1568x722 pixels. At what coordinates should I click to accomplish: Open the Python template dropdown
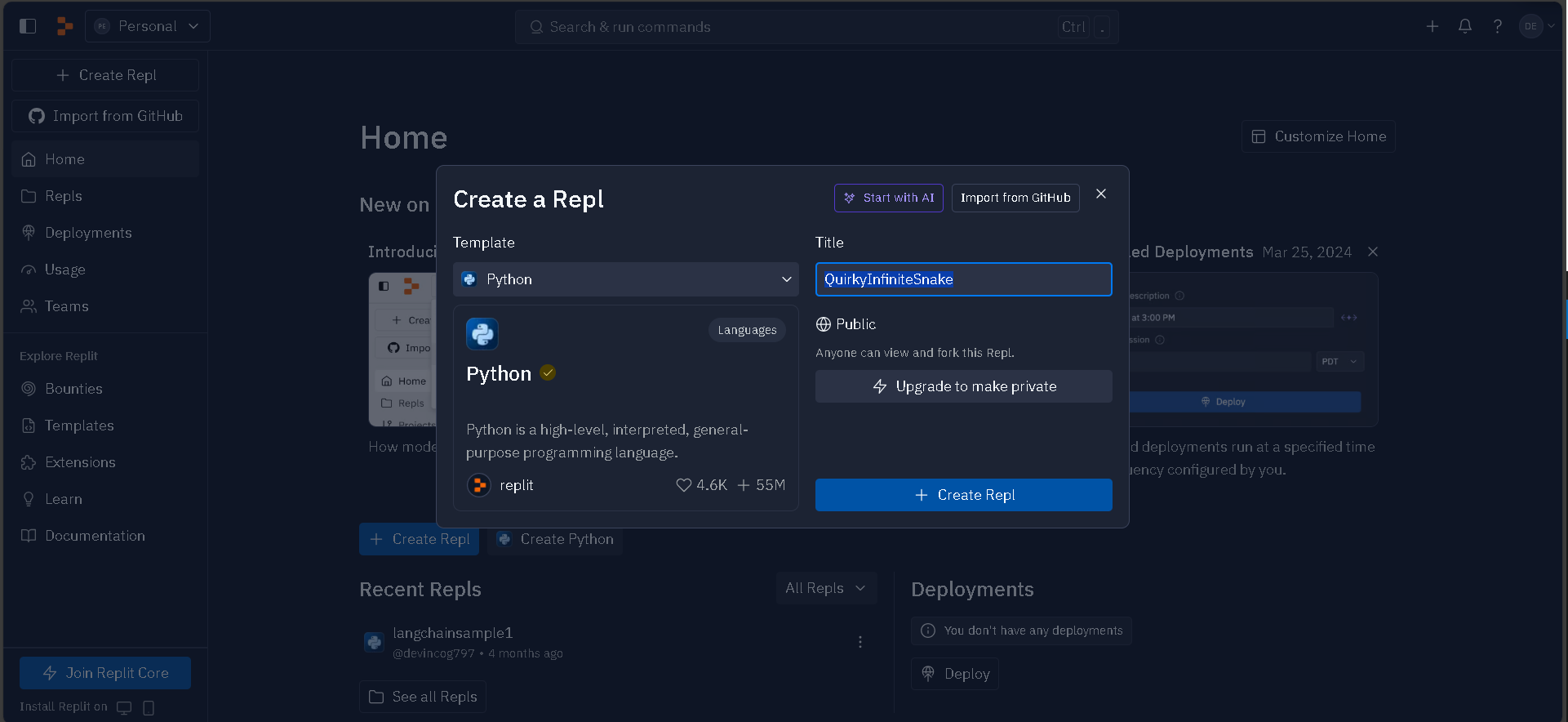coord(626,279)
